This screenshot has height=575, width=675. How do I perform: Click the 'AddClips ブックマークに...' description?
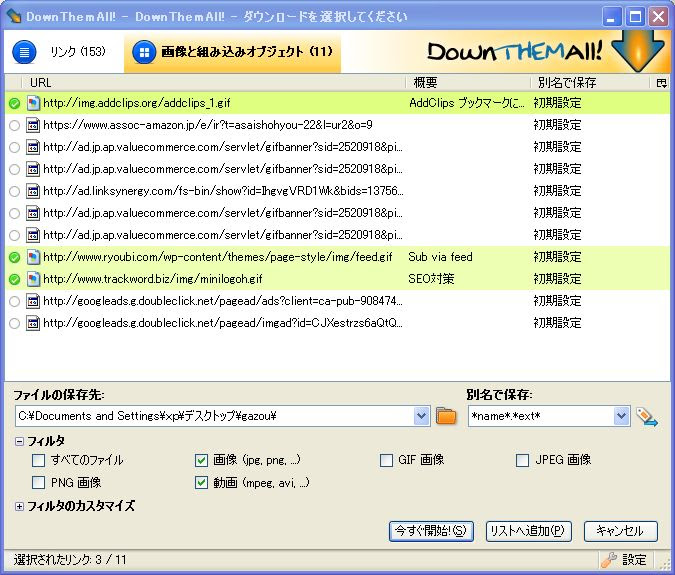(x=467, y=103)
